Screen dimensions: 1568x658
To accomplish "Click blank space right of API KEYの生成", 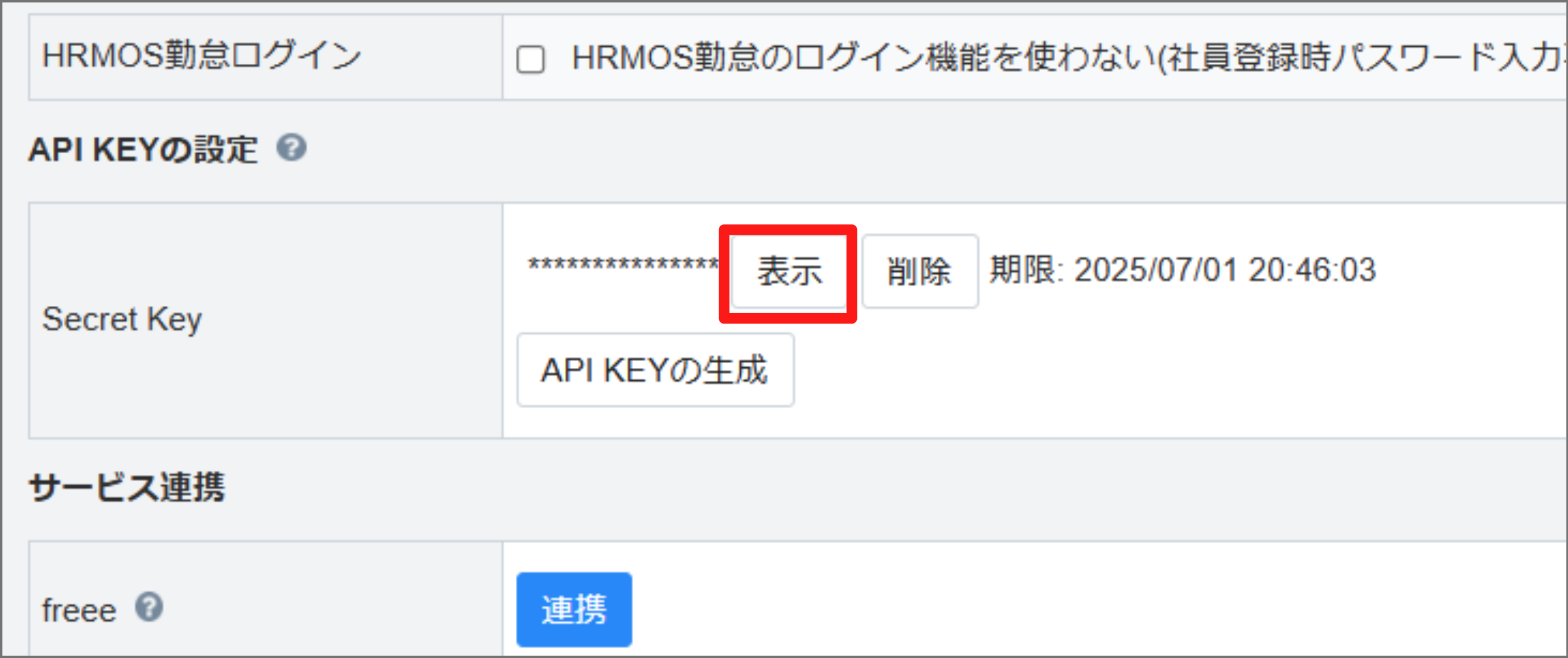I will coord(1095,372).
